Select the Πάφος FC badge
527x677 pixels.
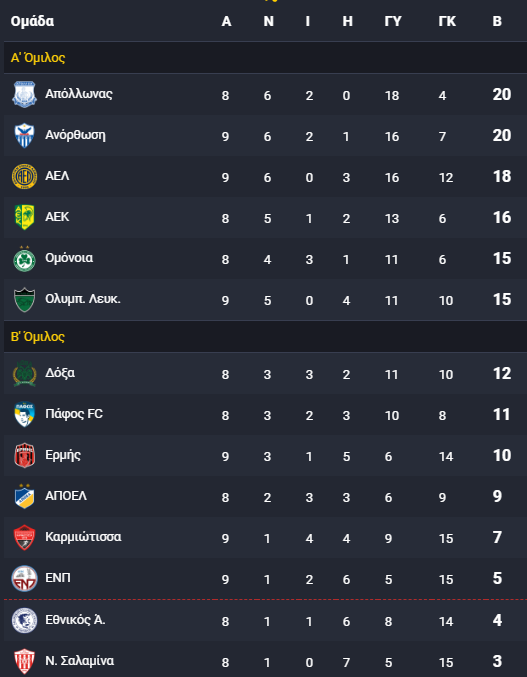point(24,414)
